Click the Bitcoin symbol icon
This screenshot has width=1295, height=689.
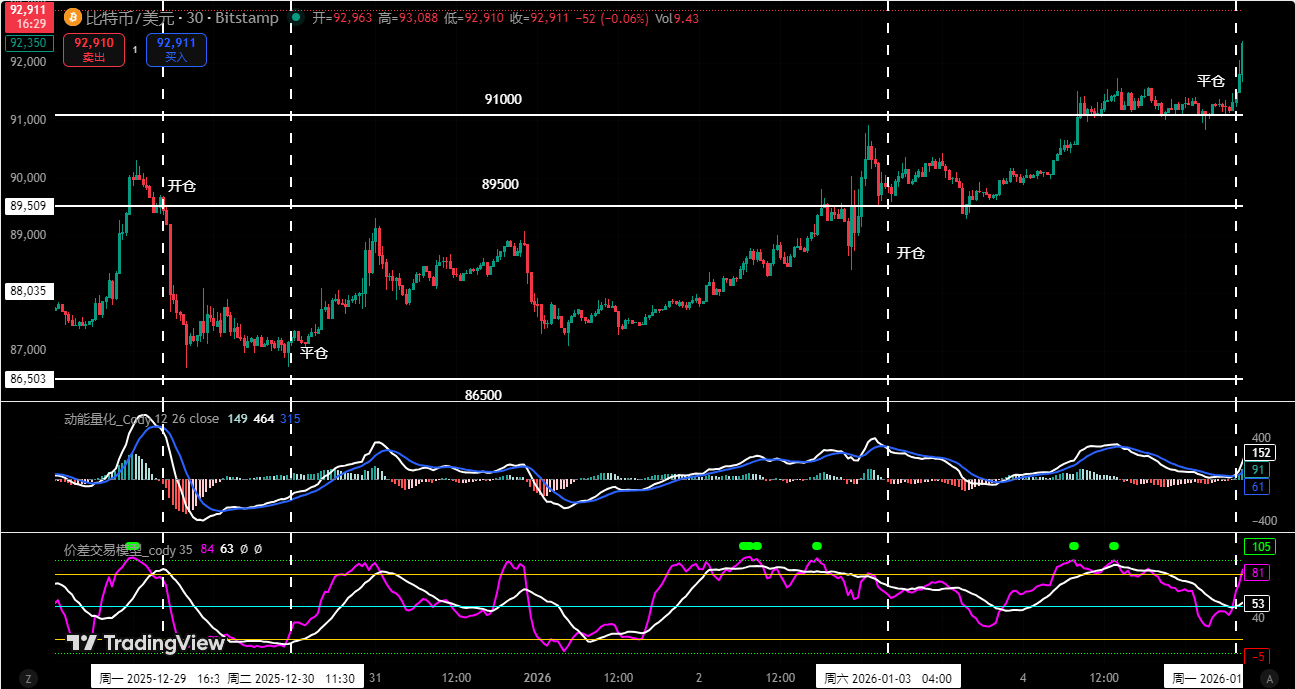(x=73, y=17)
